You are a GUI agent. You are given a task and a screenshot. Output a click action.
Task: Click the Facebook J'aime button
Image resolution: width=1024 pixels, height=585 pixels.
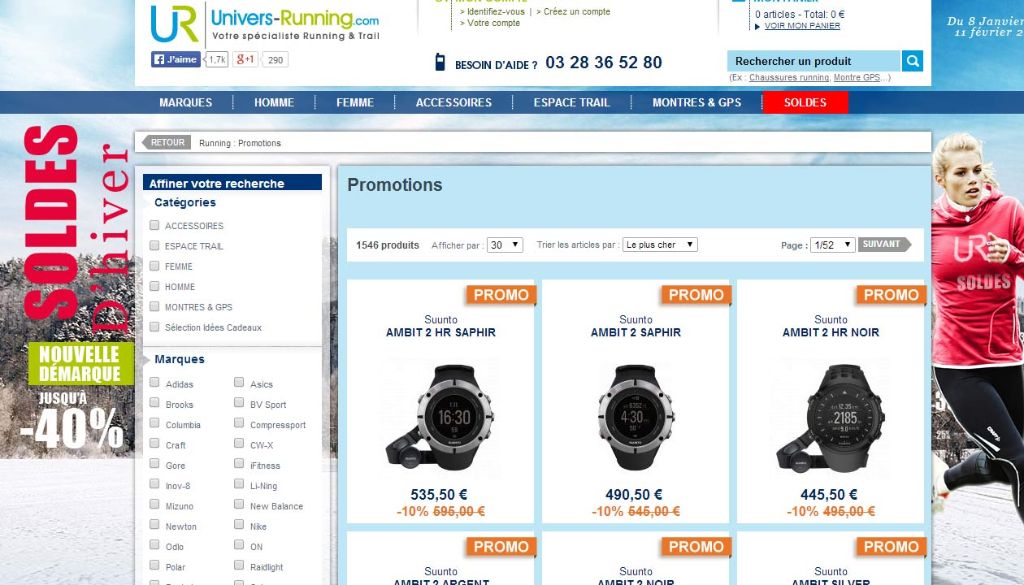176,59
